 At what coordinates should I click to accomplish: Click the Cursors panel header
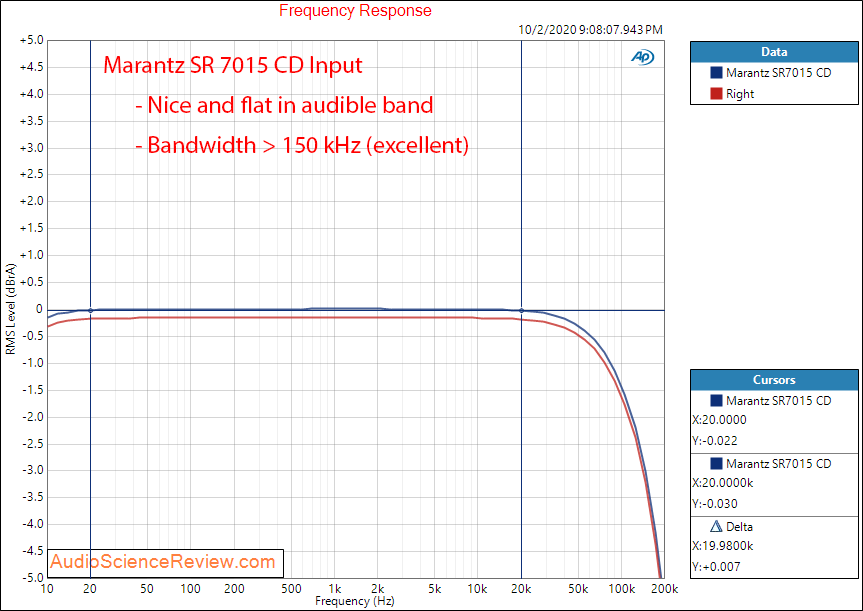click(x=773, y=380)
